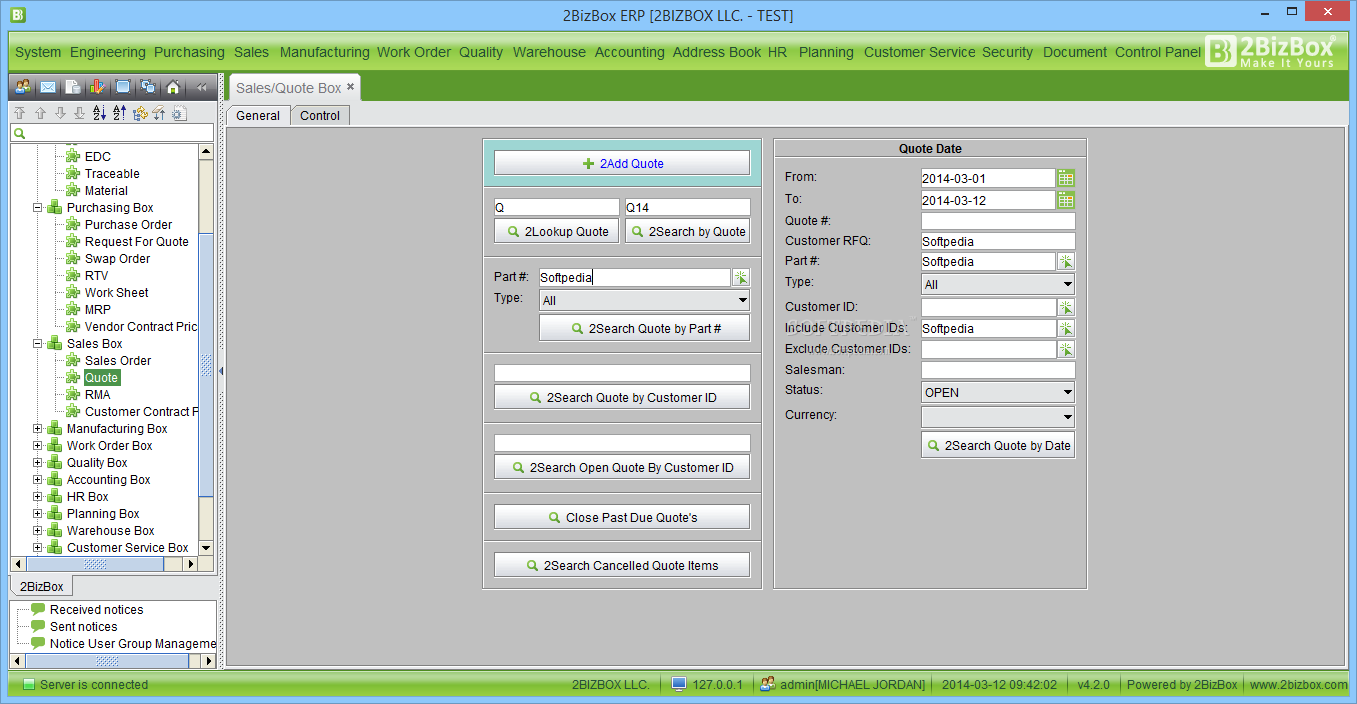Click the eraser sort arrows icon

click(x=159, y=113)
